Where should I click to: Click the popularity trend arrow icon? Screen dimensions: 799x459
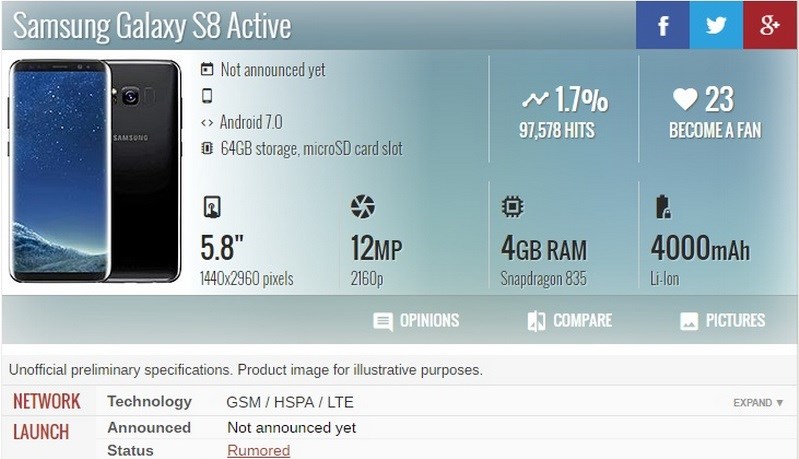[535, 99]
